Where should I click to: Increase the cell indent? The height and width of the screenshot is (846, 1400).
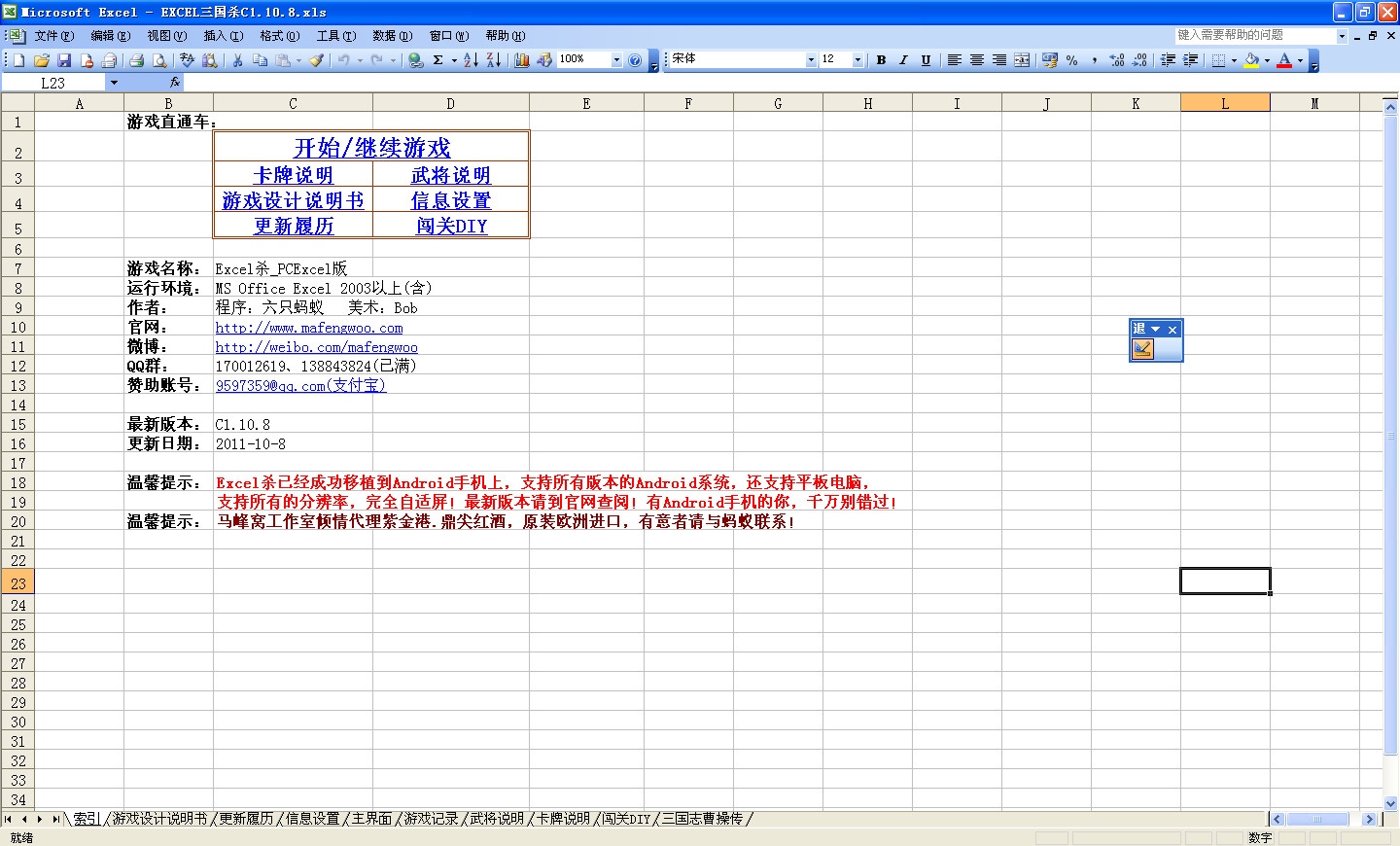coord(1190,60)
